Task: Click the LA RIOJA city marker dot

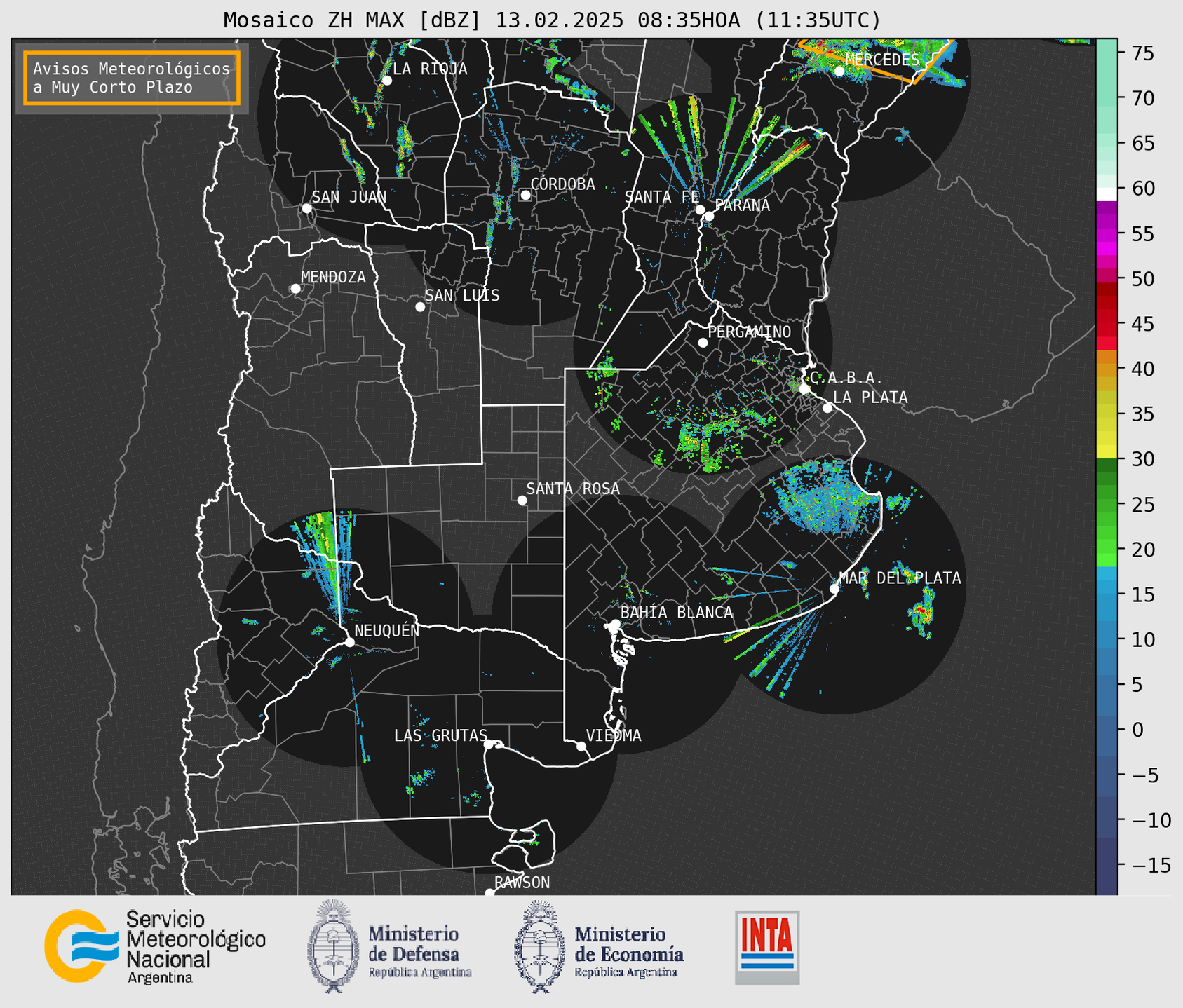Action: 387,81
